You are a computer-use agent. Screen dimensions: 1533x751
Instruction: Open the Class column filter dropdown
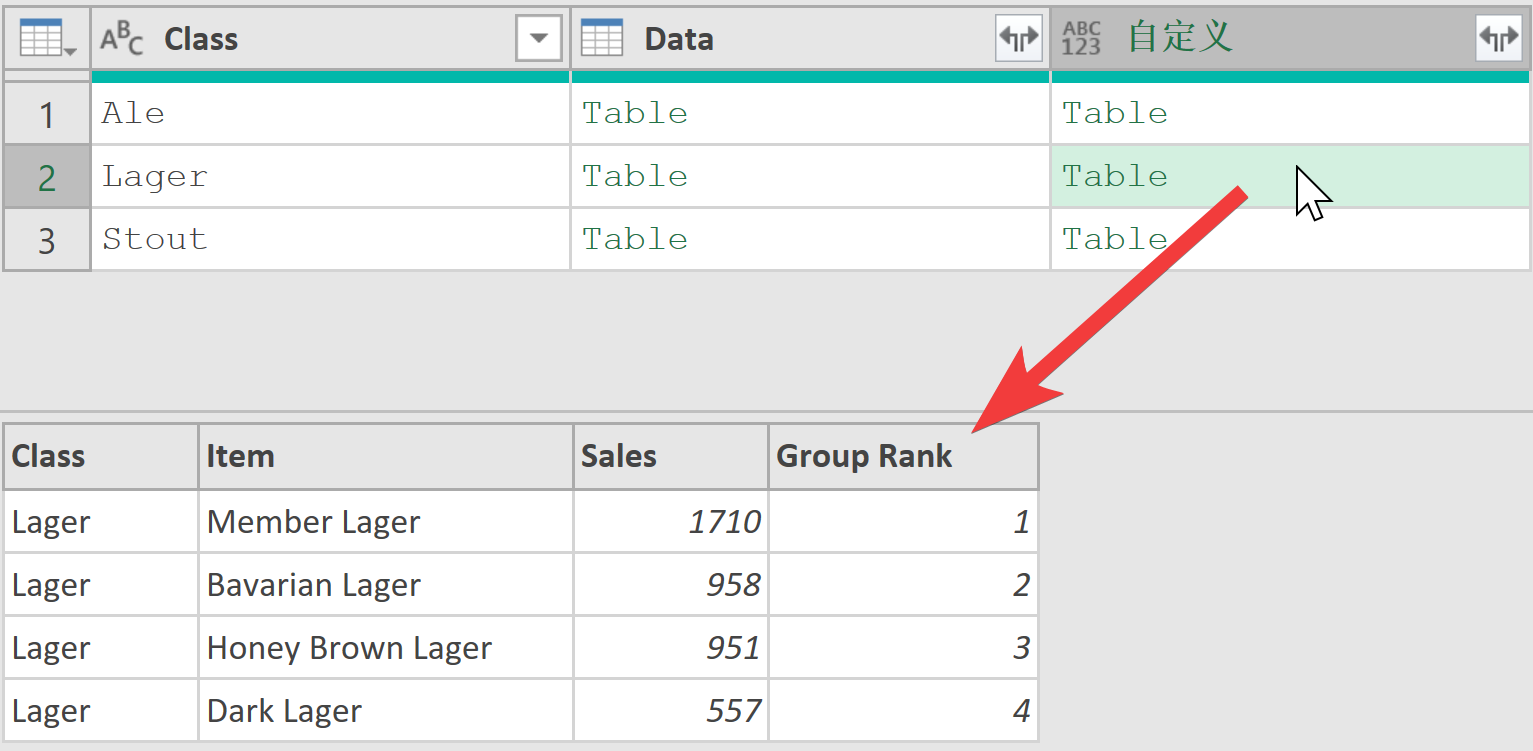(x=539, y=39)
